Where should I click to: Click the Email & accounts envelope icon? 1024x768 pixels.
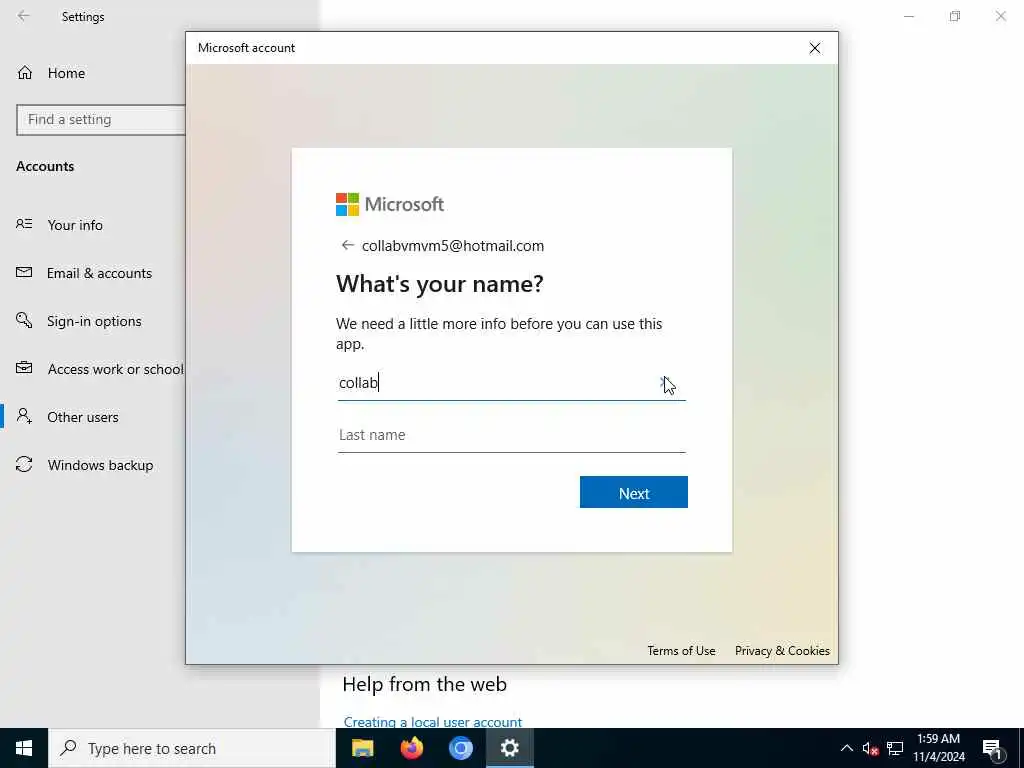pos(24,272)
